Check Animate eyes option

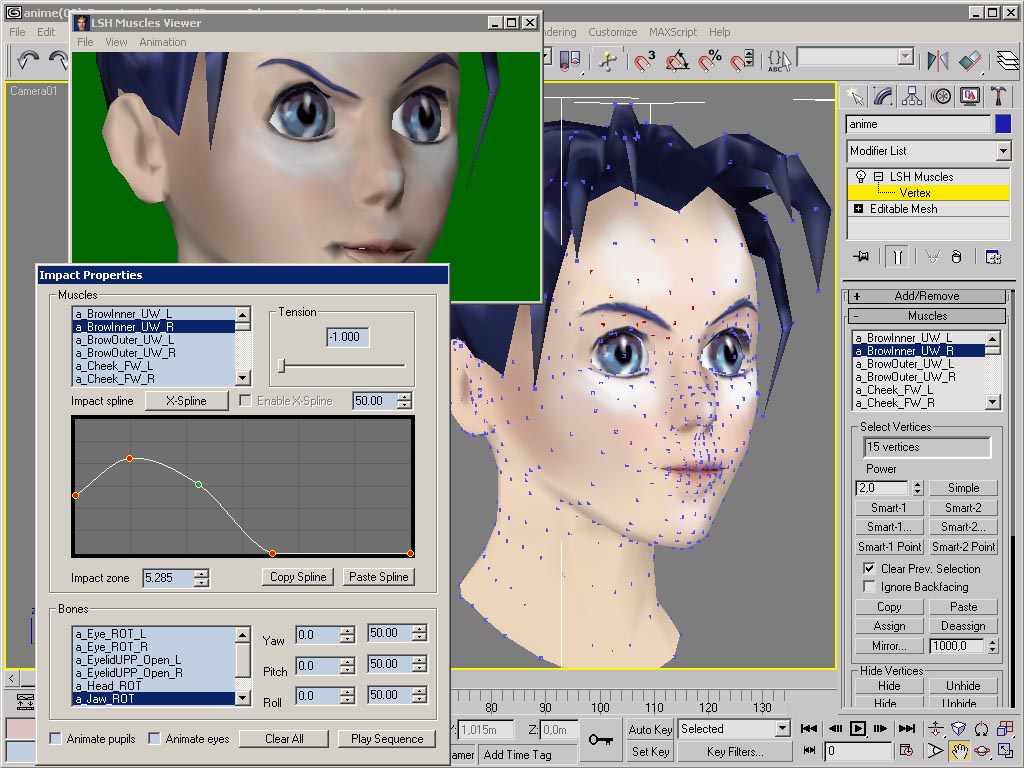point(154,739)
